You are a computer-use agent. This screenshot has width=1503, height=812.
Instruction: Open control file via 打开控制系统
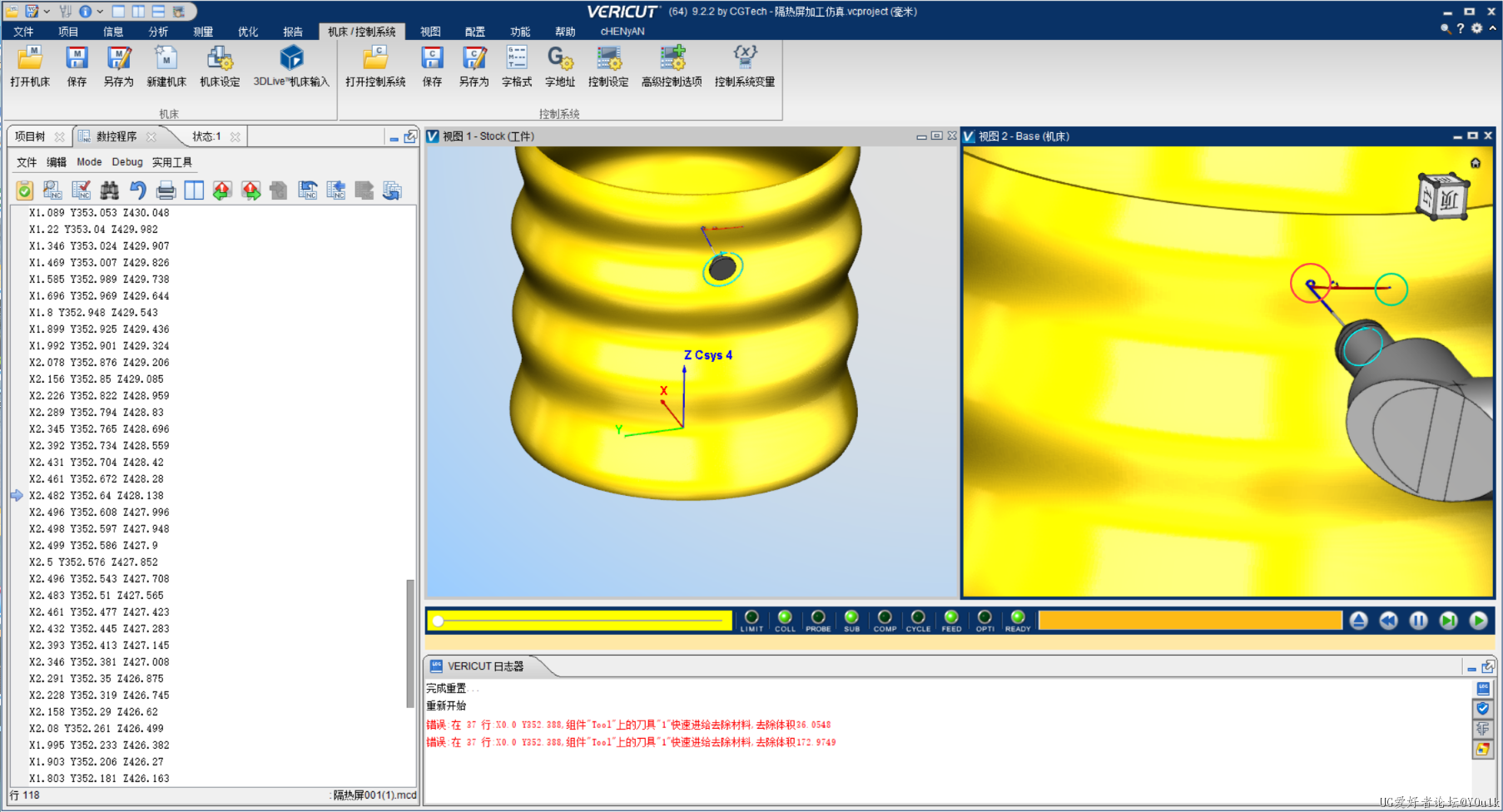[x=375, y=66]
